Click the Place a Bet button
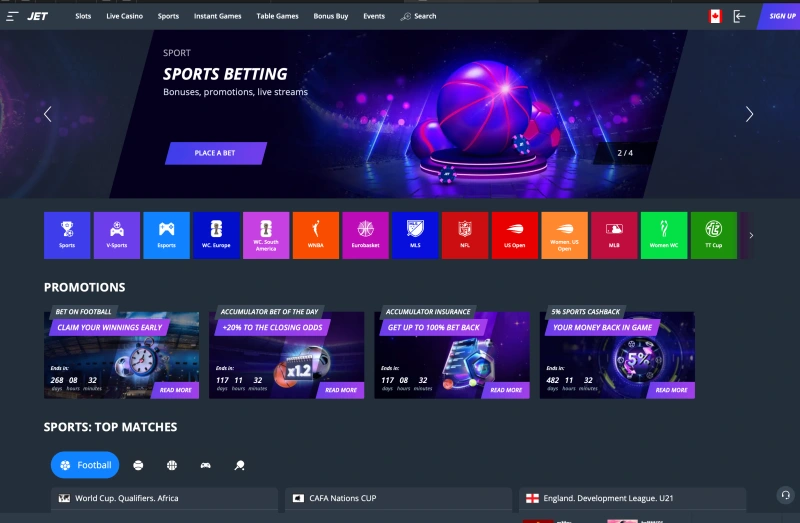The width and height of the screenshot is (800, 523). click(x=215, y=153)
